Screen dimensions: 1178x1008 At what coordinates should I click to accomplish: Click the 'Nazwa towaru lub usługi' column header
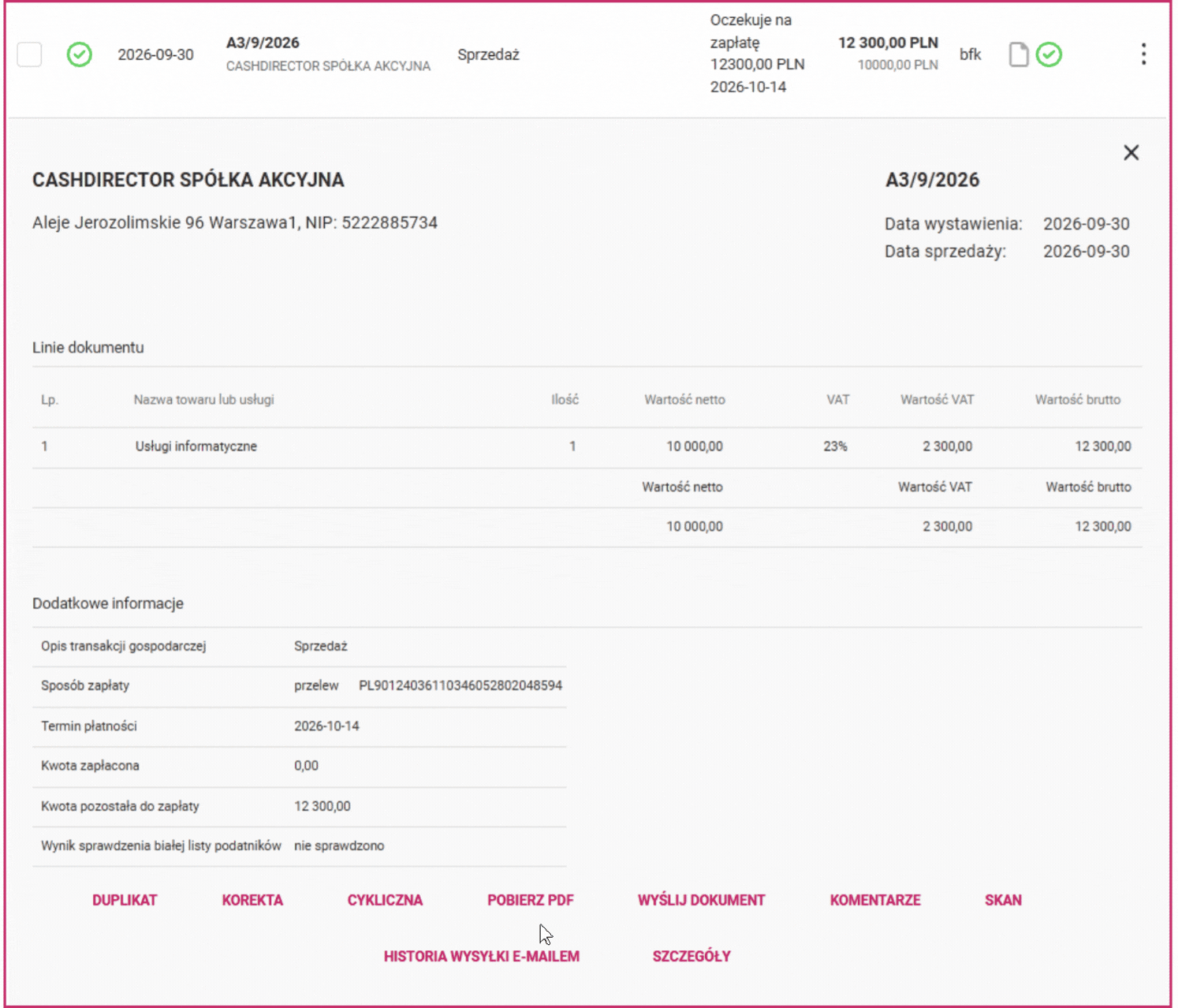203,400
